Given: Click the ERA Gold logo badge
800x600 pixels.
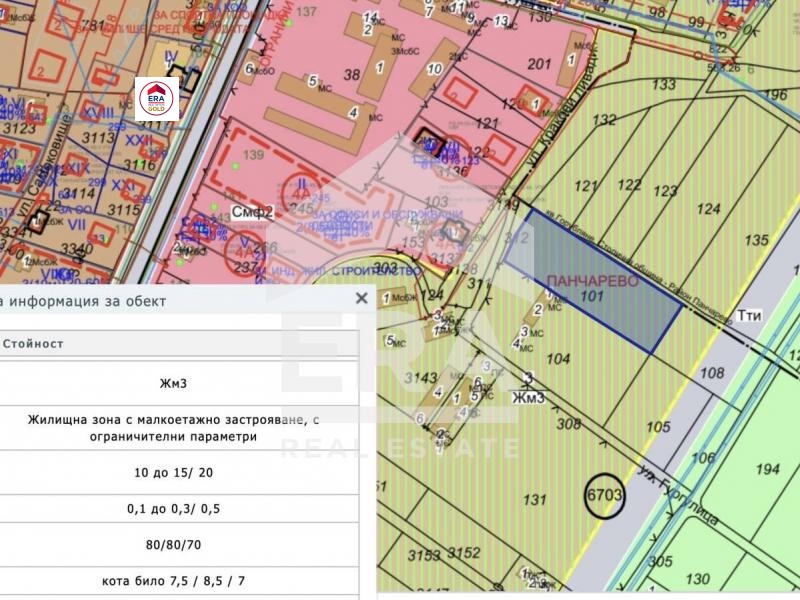Looking at the screenshot, I should point(157,98).
